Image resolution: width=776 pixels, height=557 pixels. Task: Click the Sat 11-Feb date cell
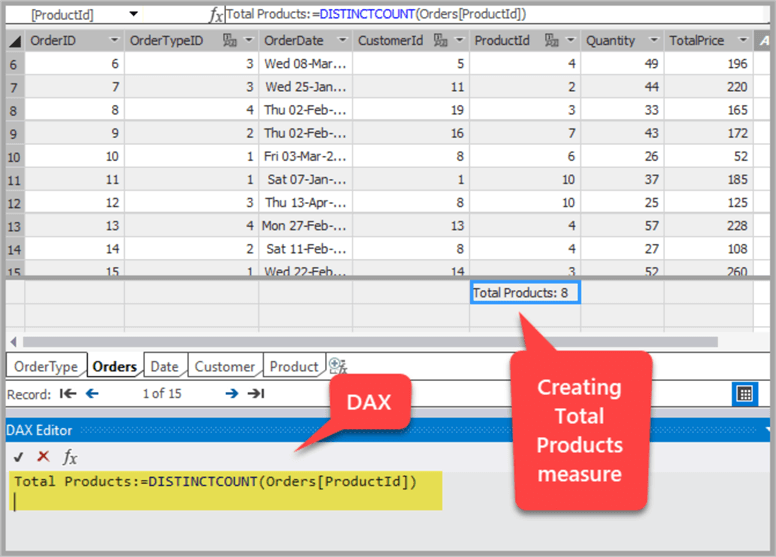305,249
